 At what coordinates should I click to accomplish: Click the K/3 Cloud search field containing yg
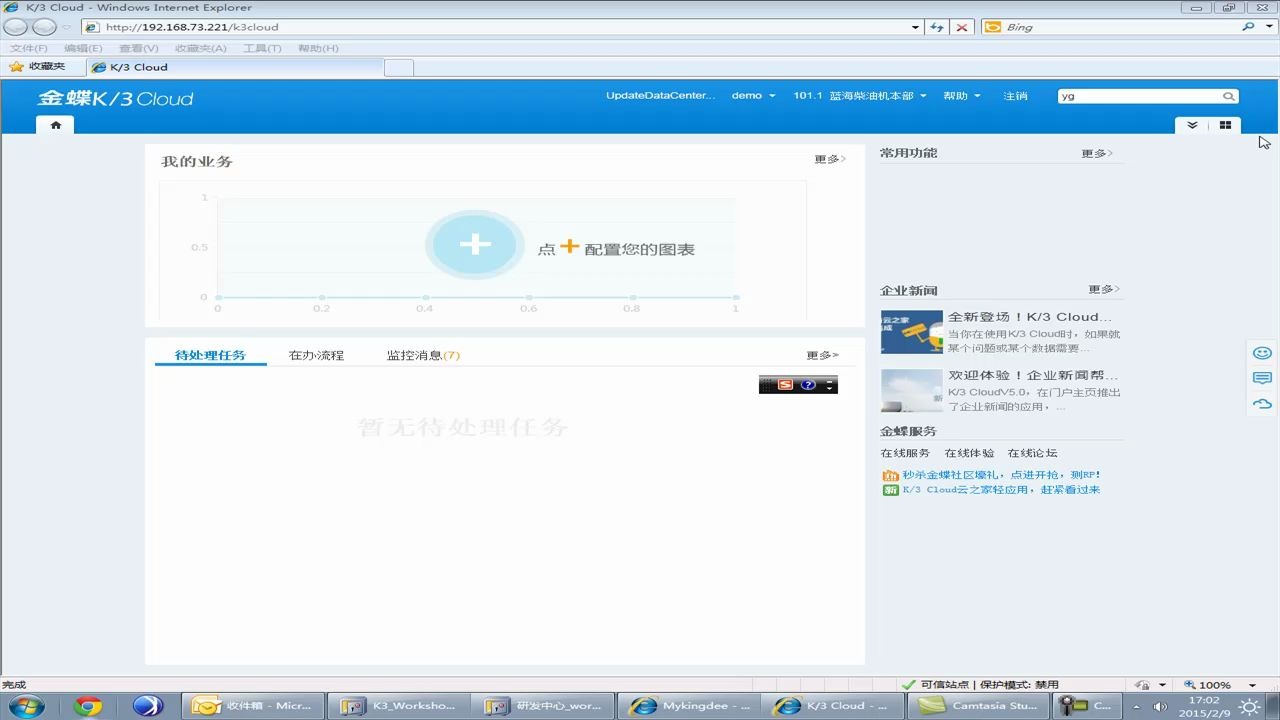click(1139, 96)
